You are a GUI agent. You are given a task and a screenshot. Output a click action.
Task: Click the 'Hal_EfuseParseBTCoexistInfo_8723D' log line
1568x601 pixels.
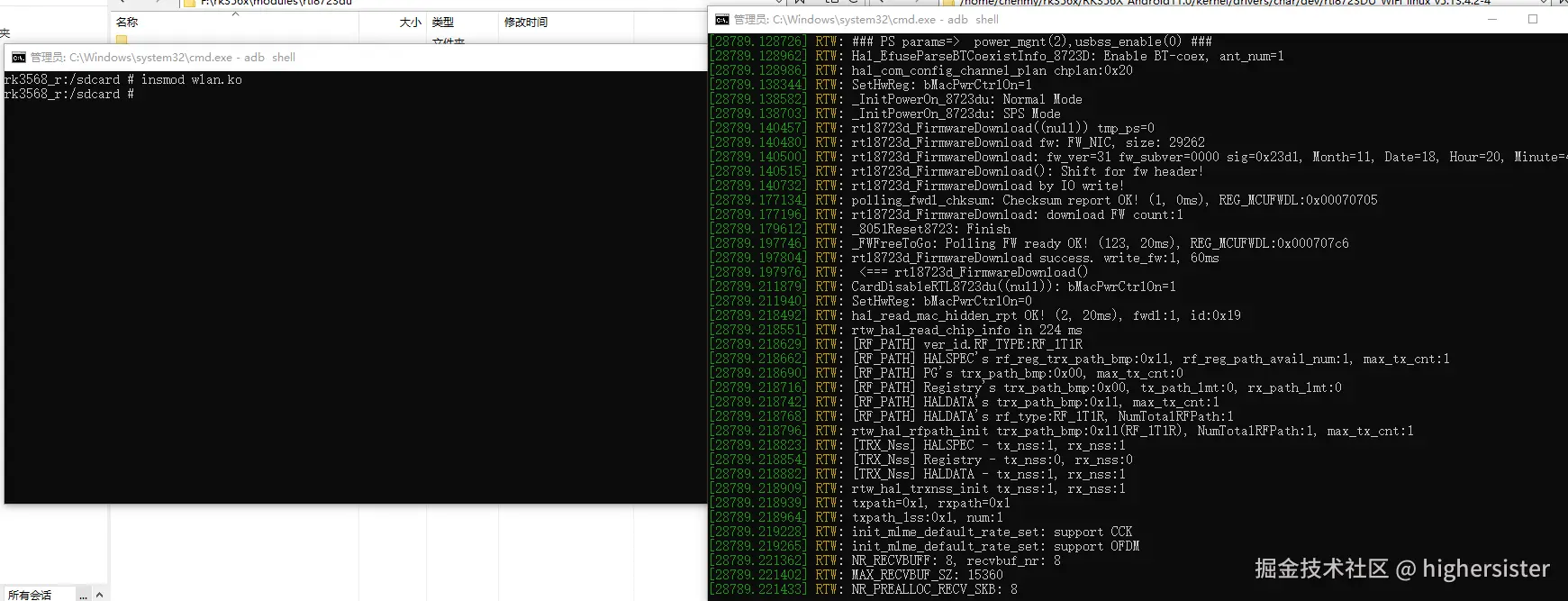[997, 56]
